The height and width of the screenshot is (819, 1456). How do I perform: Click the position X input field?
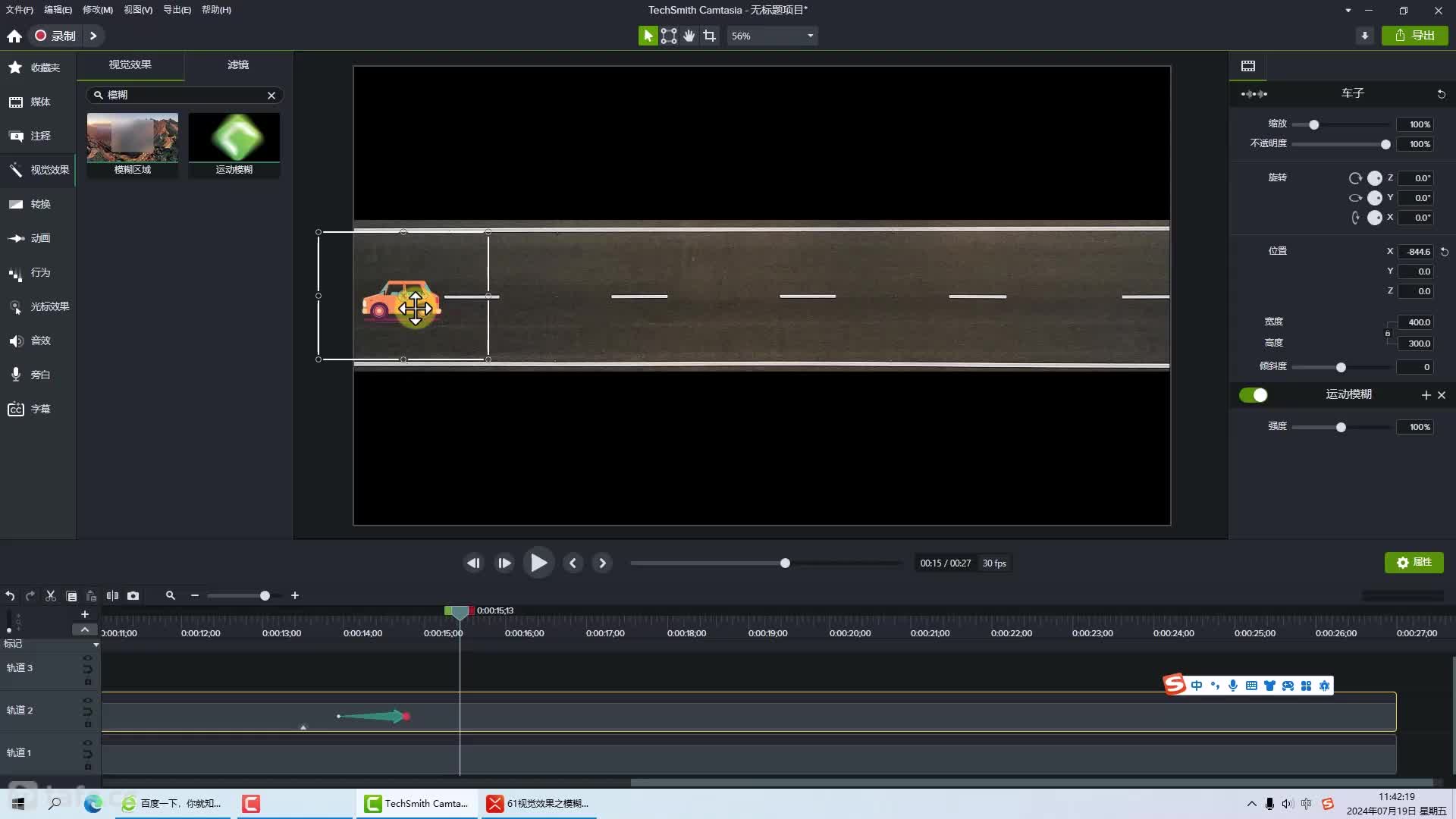pyautogui.click(x=1417, y=252)
